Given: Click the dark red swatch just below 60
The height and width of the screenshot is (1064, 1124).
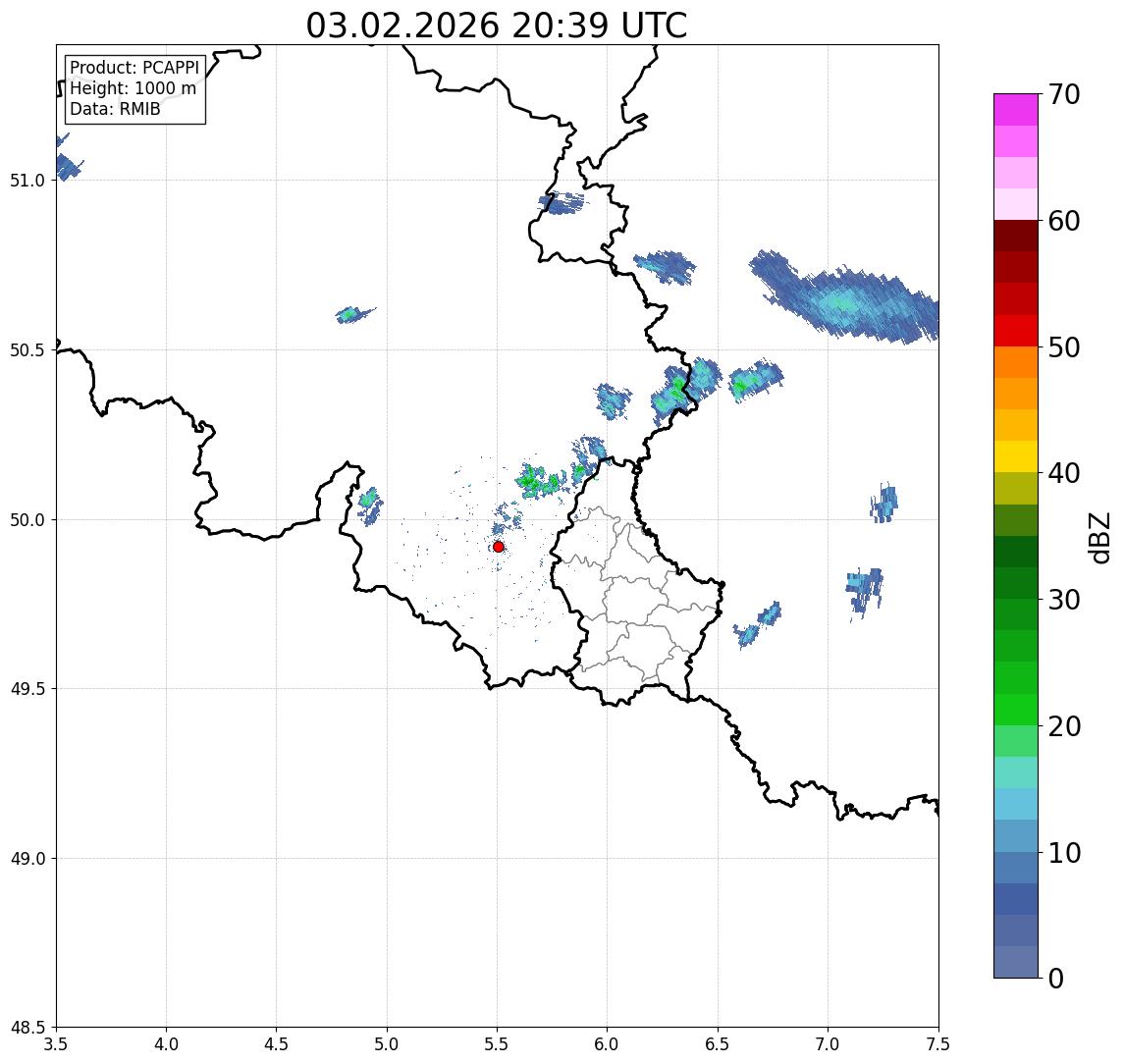Looking at the screenshot, I should click(x=1016, y=236).
